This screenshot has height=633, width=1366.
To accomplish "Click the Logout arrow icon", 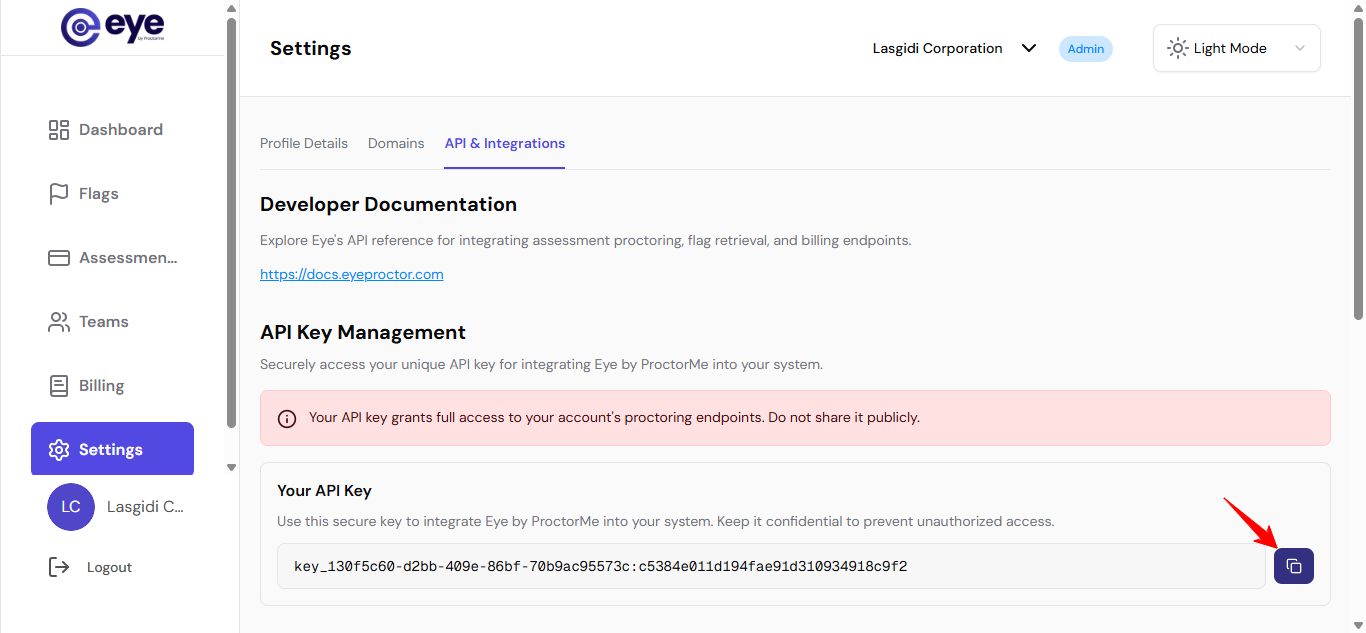I will pyautogui.click(x=59, y=567).
